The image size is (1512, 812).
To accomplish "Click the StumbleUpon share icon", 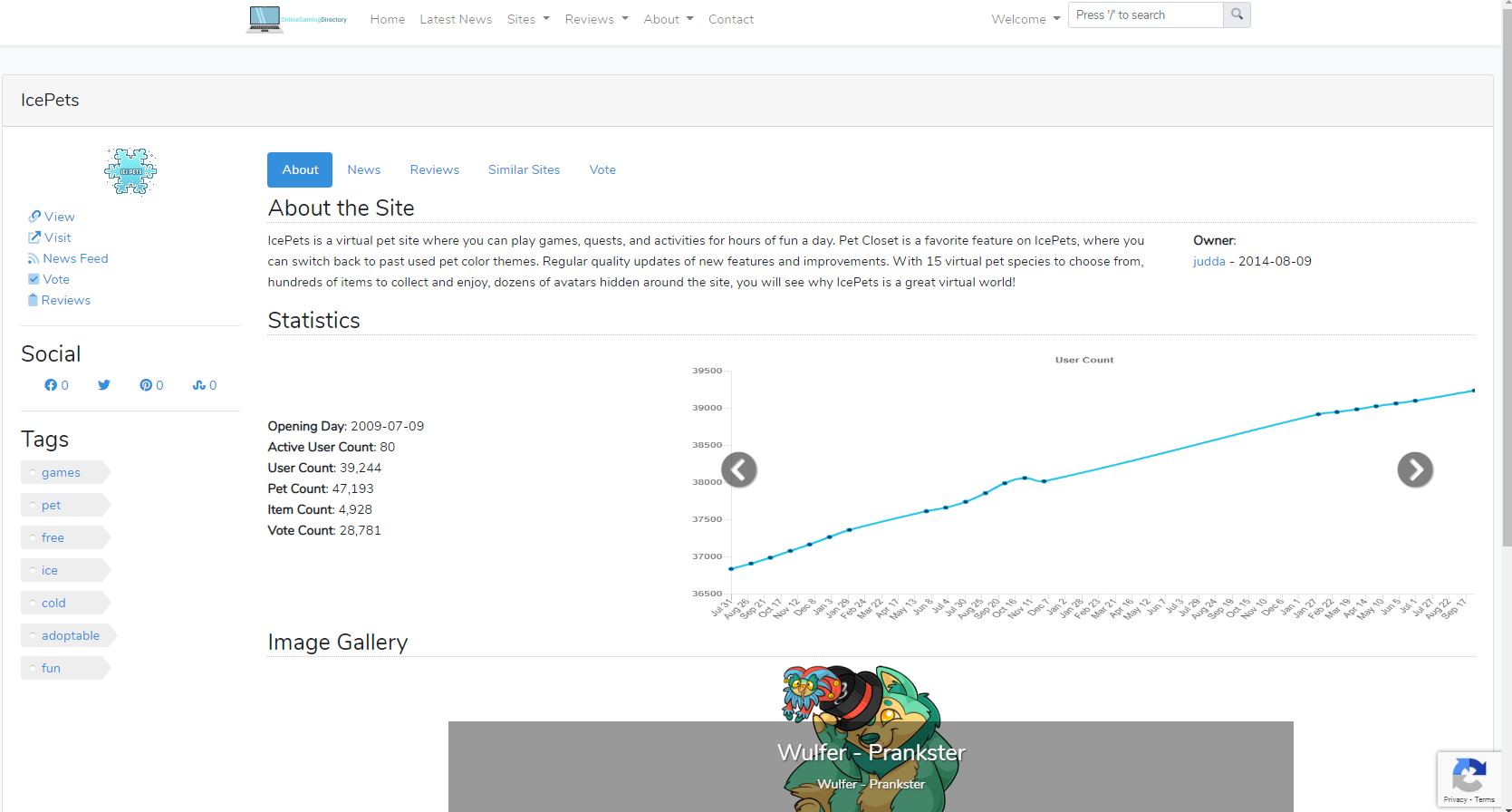I will [x=205, y=385].
